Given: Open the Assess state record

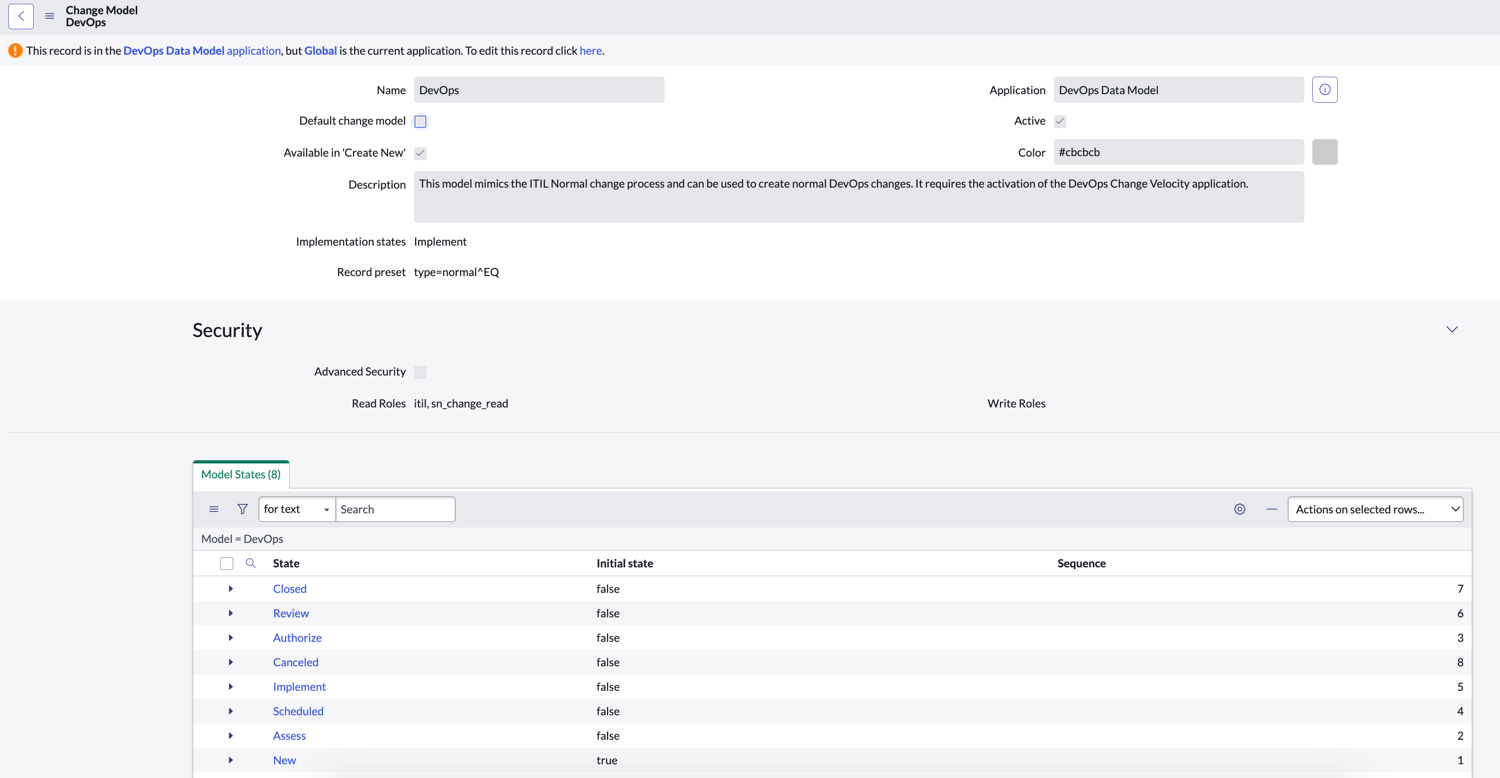Looking at the screenshot, I should (x=289, y=736).
